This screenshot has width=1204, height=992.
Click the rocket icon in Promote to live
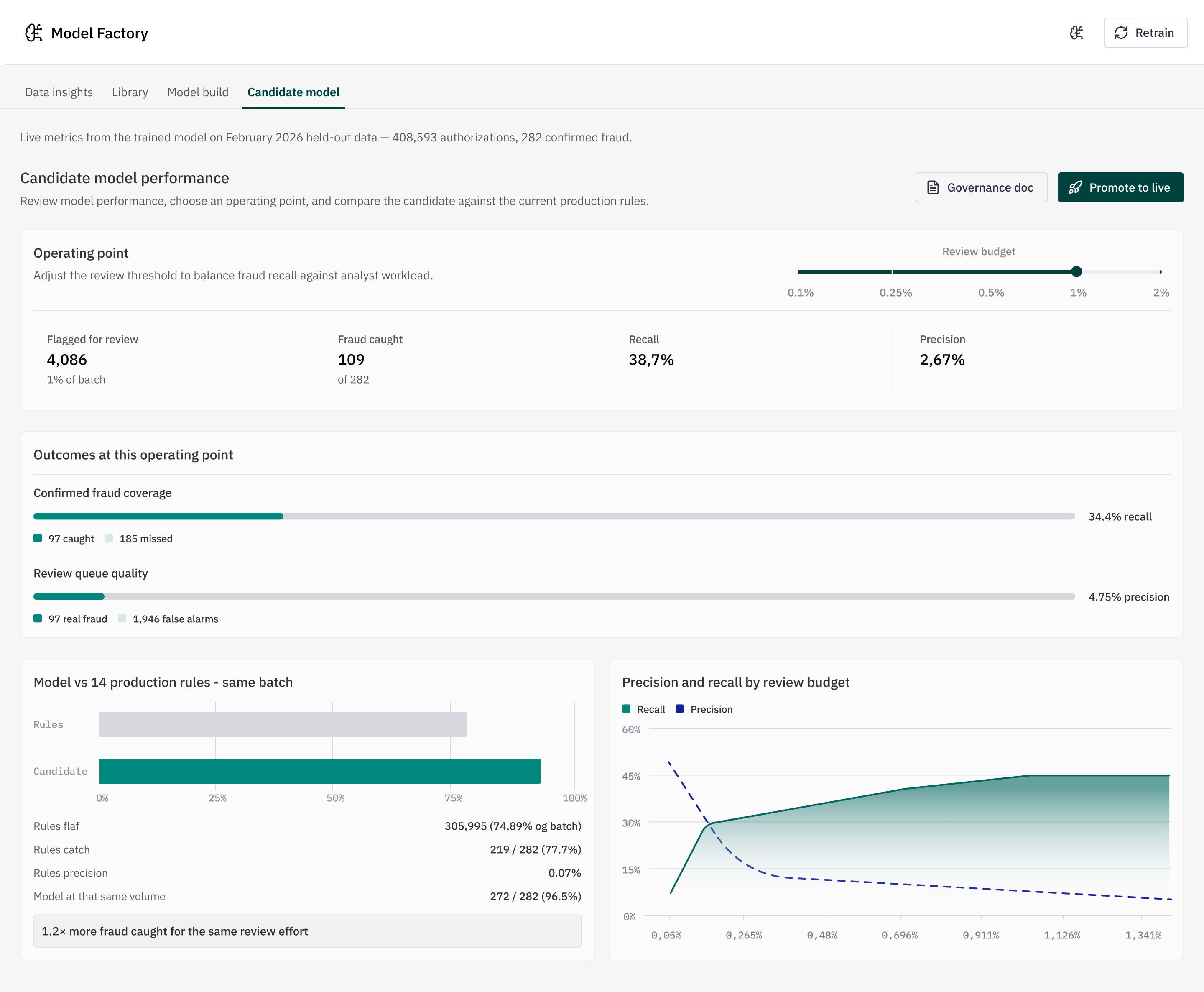[1076, 187]
